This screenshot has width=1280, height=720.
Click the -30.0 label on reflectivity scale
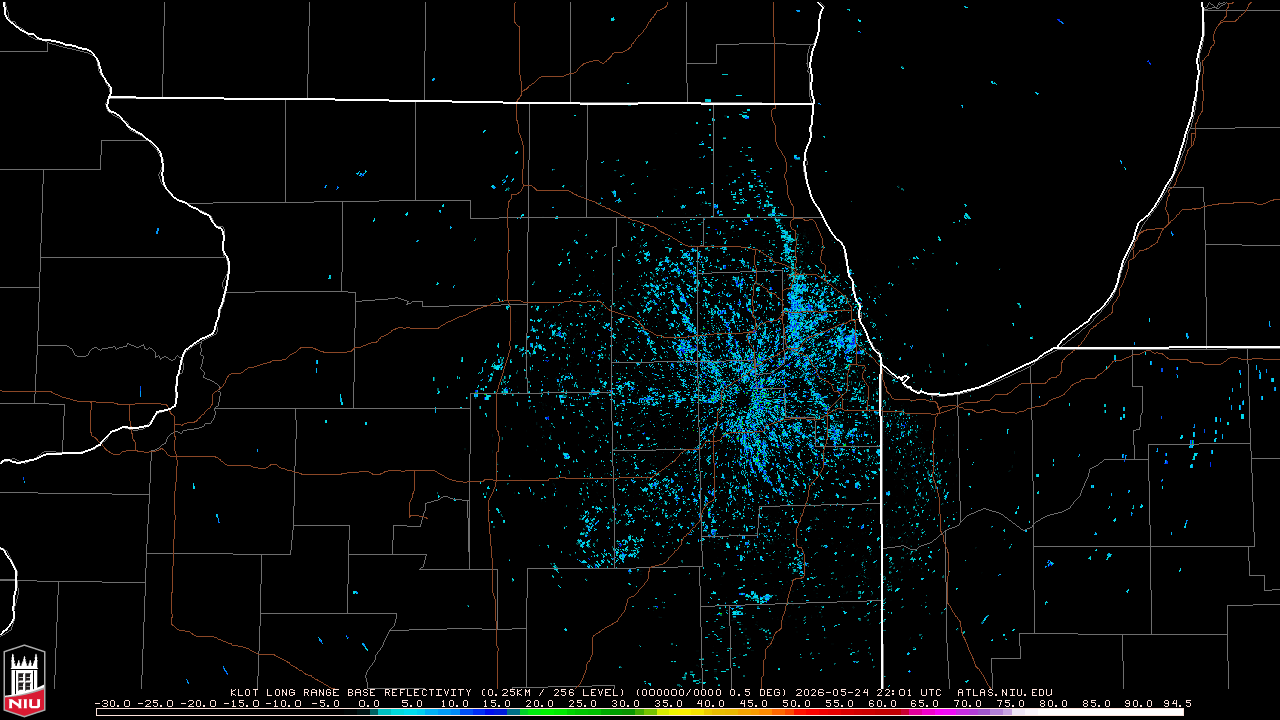pos(113,703)
